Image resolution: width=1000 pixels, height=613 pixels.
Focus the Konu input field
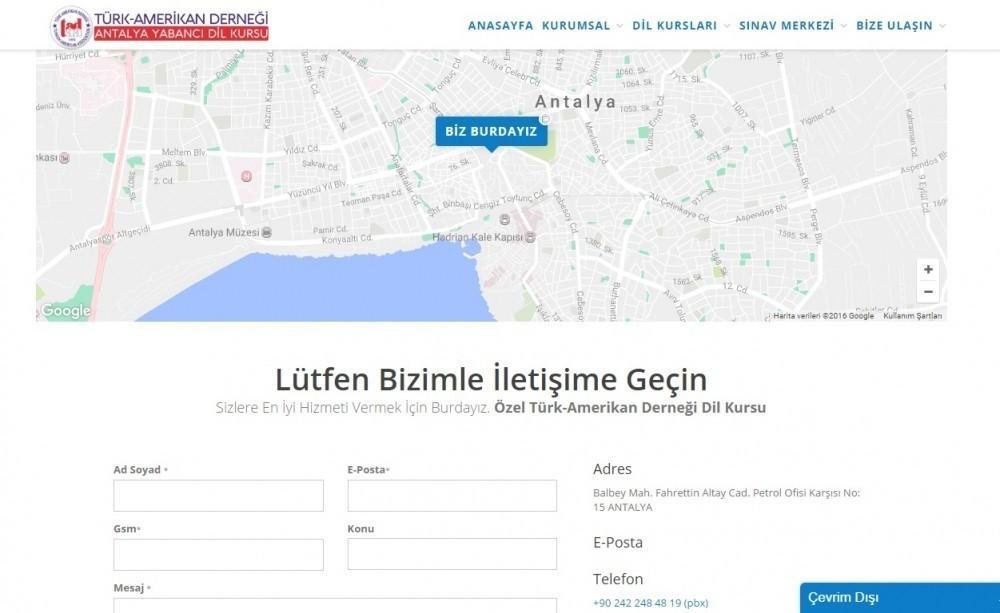point(452,554)
